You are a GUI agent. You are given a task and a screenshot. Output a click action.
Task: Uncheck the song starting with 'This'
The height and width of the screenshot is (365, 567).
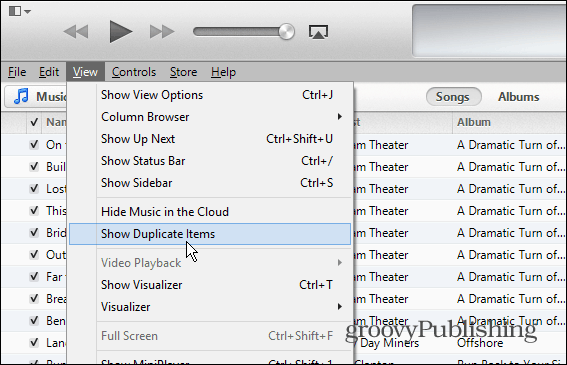(34, 211)
